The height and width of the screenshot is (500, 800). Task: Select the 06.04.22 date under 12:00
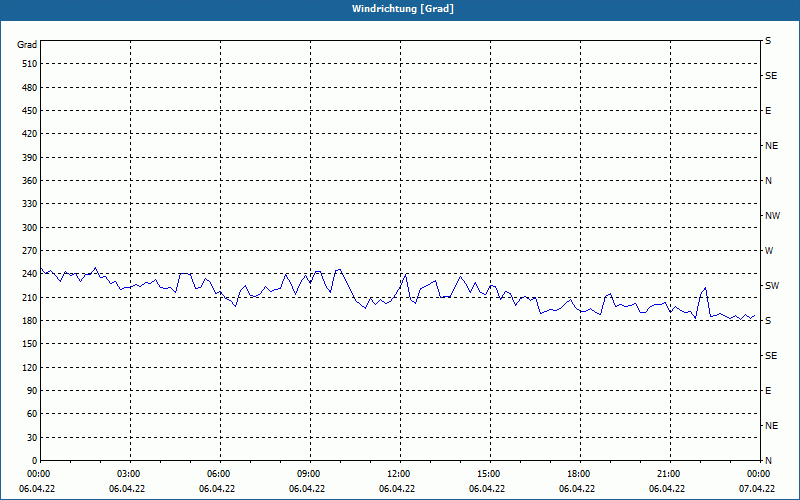(397, 489)
